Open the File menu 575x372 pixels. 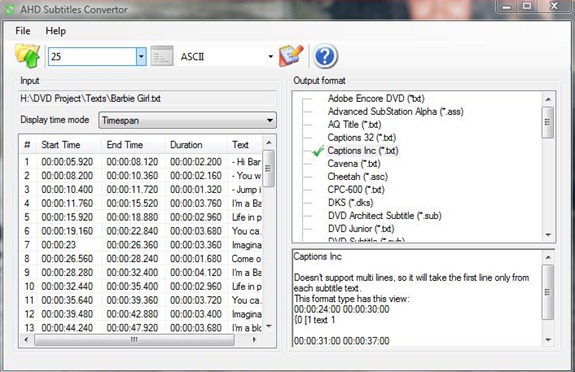(x=23, y=31)
